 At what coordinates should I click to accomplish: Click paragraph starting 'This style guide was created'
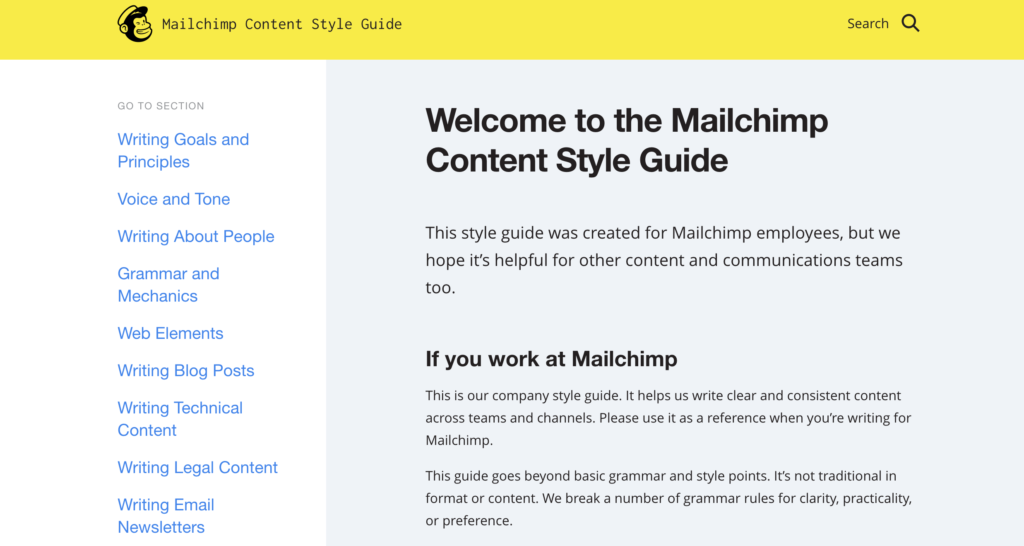point(664,260)
